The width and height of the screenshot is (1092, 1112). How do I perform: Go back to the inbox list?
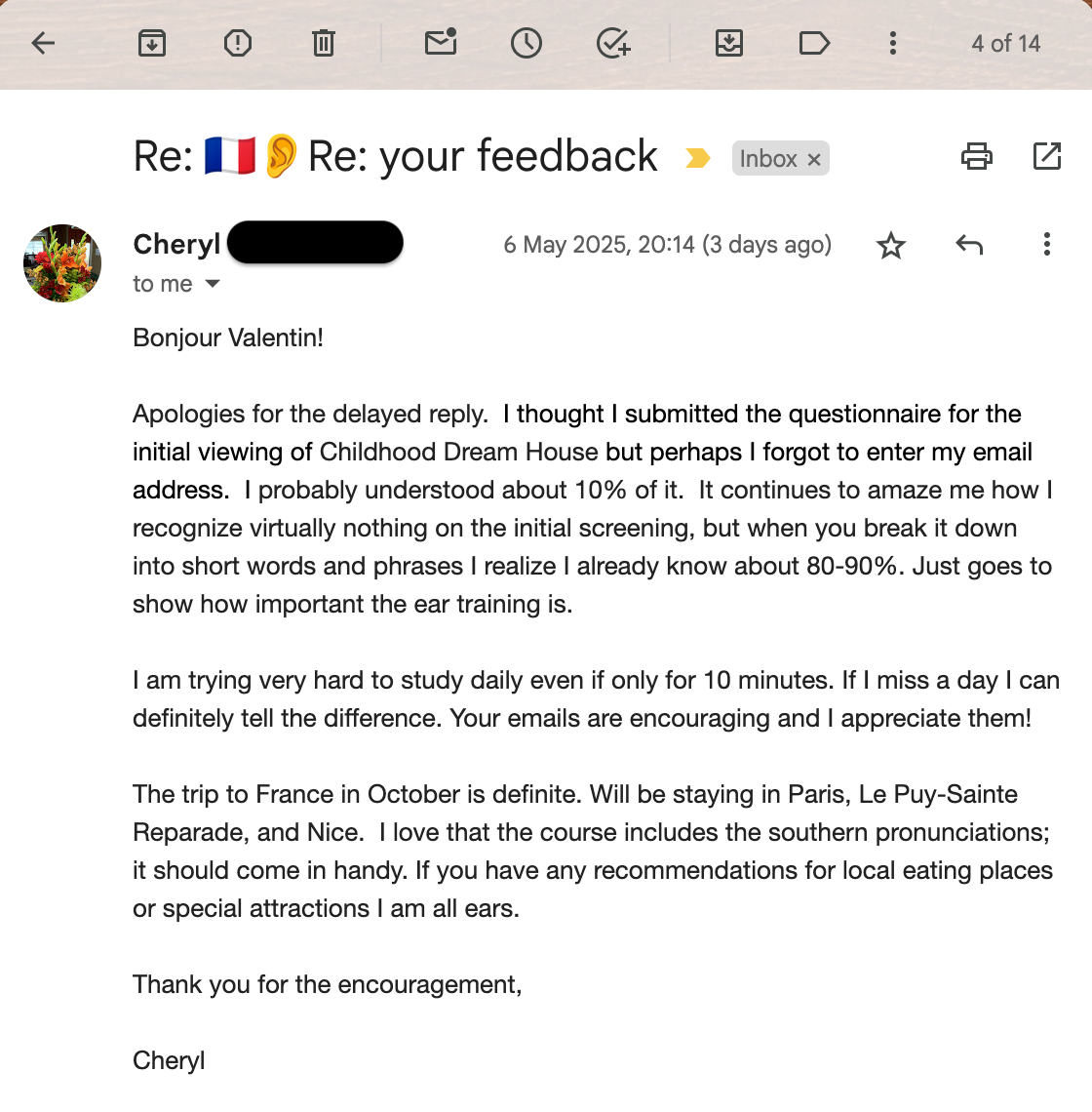coord(44,43)
